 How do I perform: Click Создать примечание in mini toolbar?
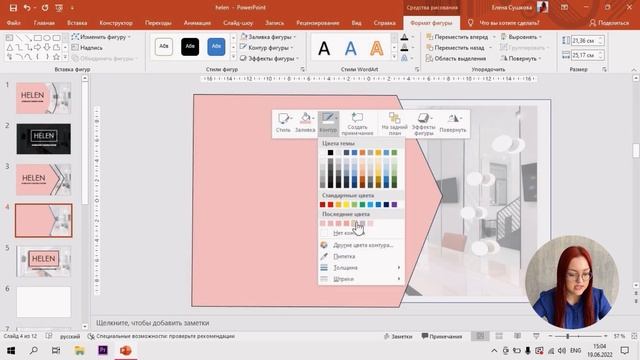[x=357, y=124]
